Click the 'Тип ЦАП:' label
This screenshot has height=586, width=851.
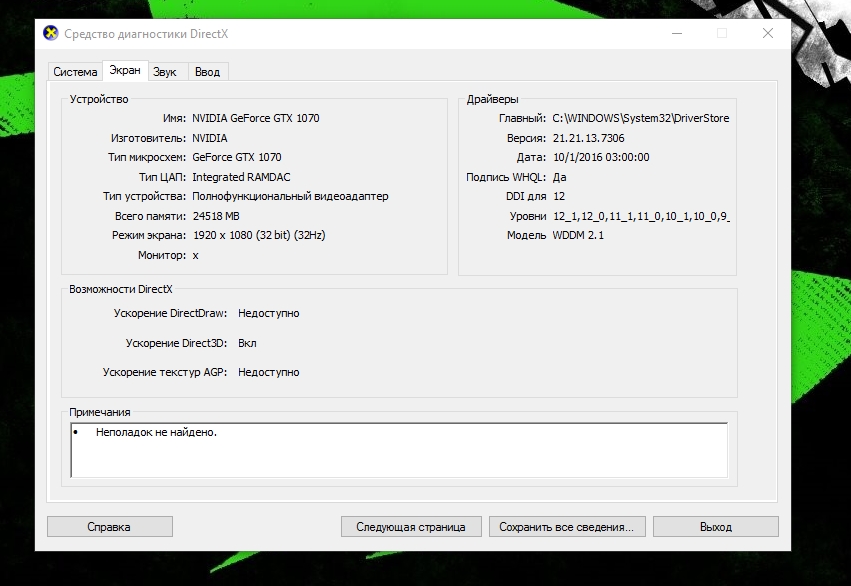click(162, 177)
